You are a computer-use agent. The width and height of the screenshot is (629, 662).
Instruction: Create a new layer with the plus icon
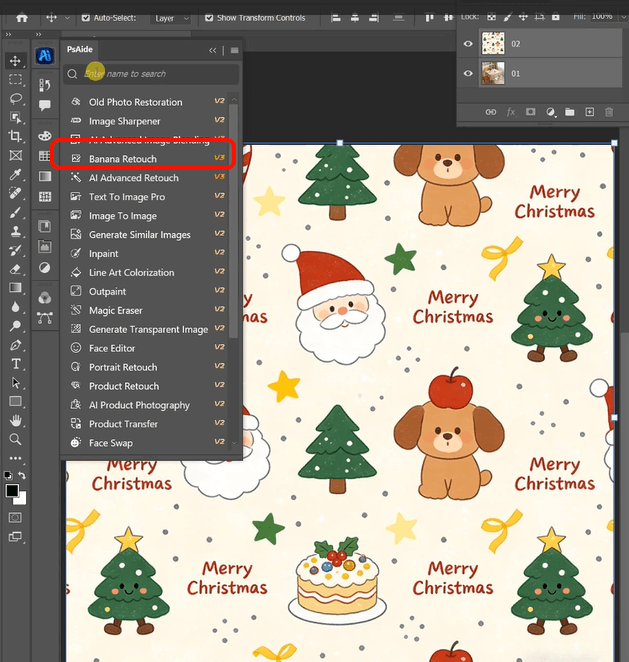pos(589,112)
